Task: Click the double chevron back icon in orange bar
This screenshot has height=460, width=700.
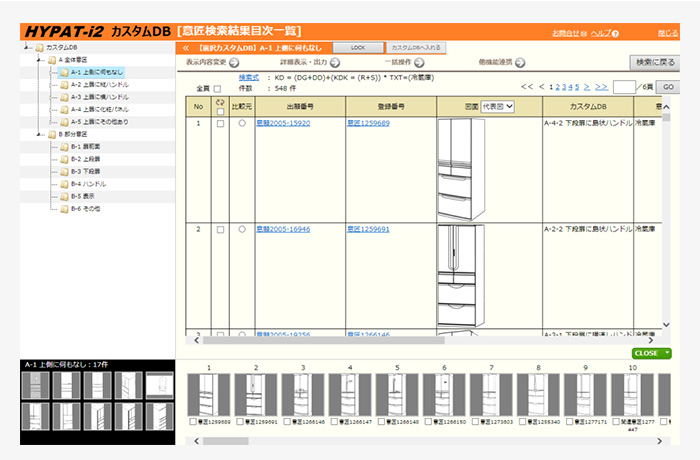Action: pos(186,48)
